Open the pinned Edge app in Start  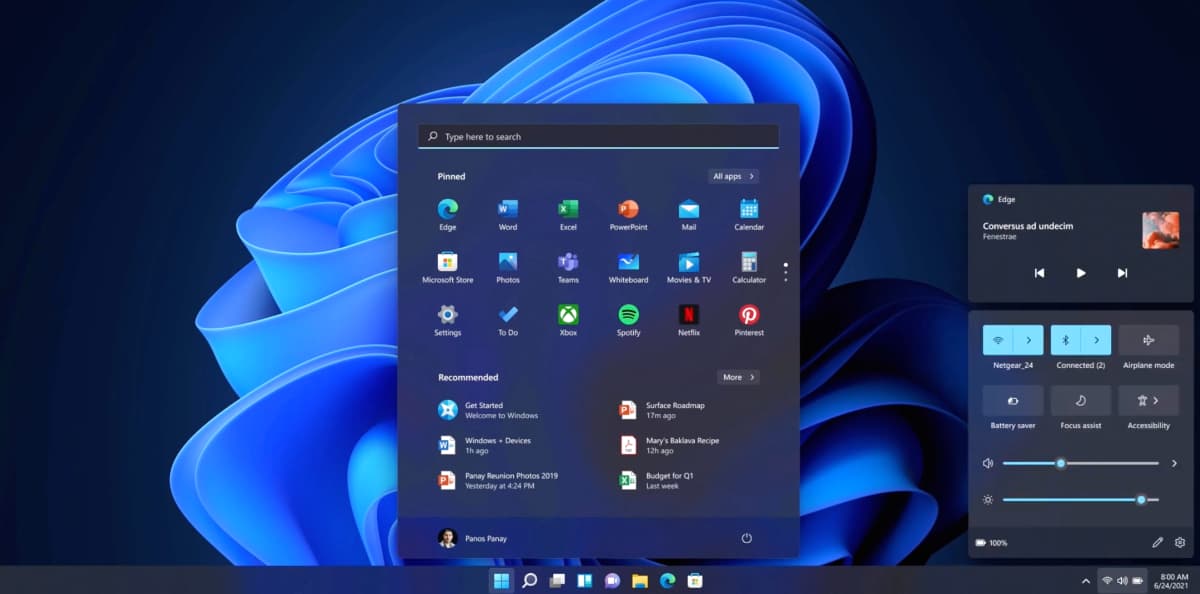[447, 214]
